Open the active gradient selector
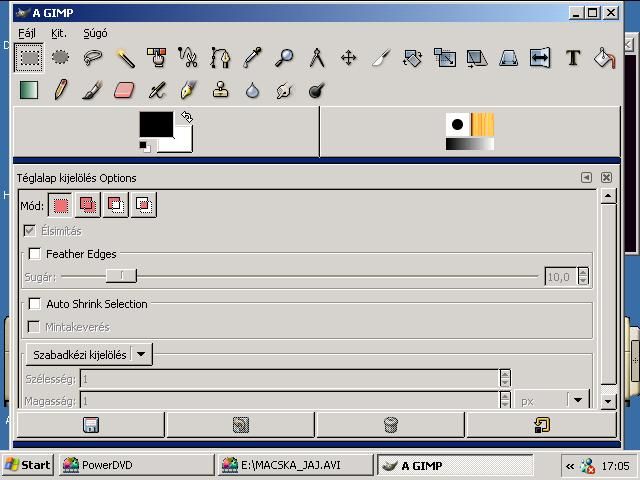Screen dimensions: 640x480 coord(470,144)
